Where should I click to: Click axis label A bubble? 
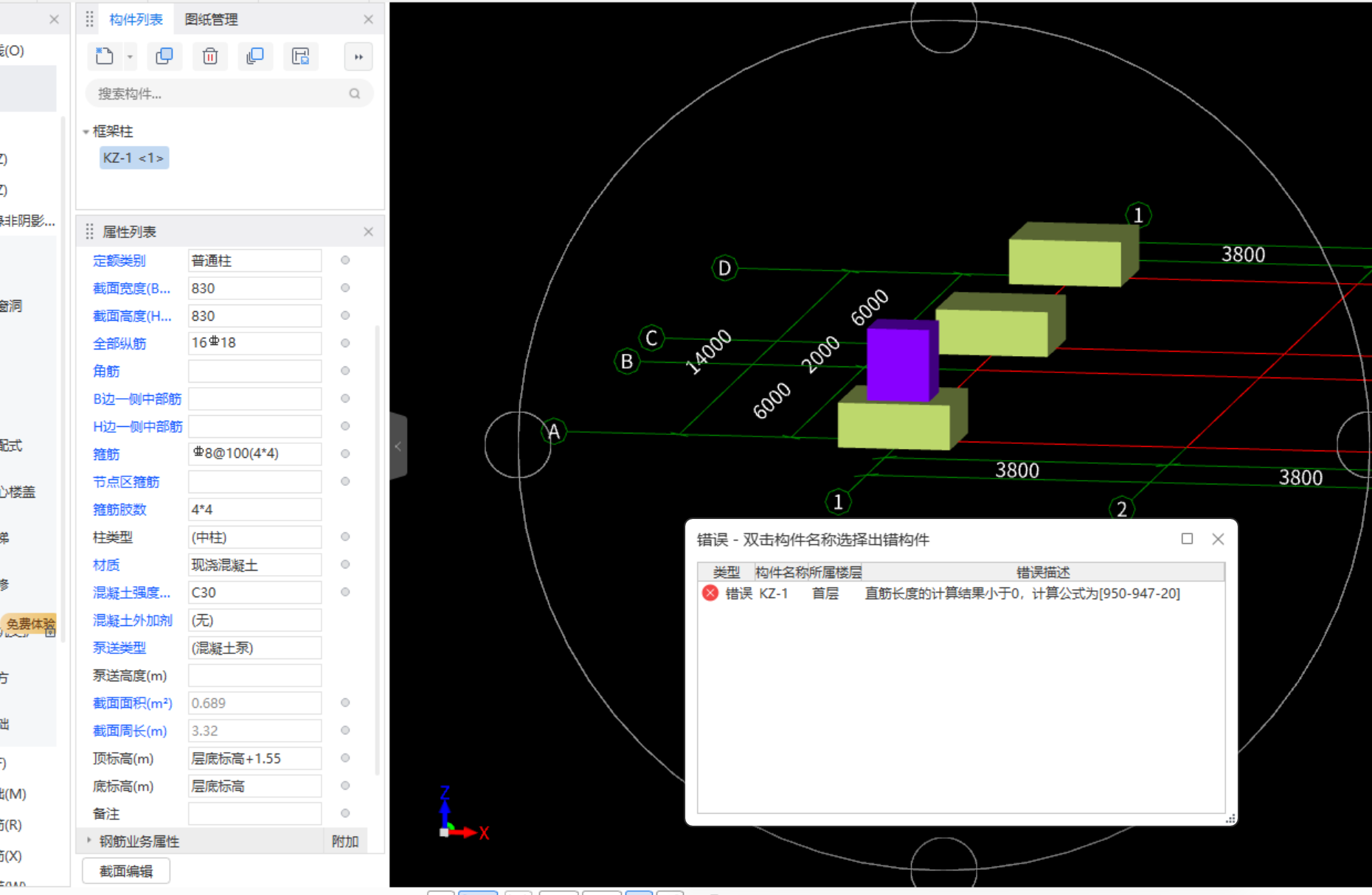tap(554, 431)
